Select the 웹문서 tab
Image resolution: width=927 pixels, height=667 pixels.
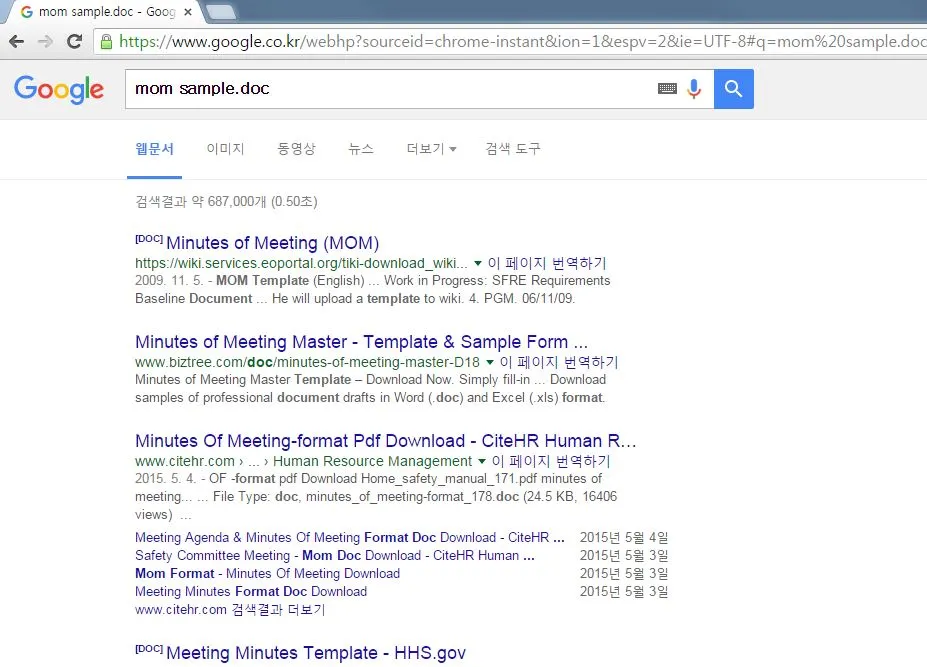pyautogui.click(x=154, y=149)
